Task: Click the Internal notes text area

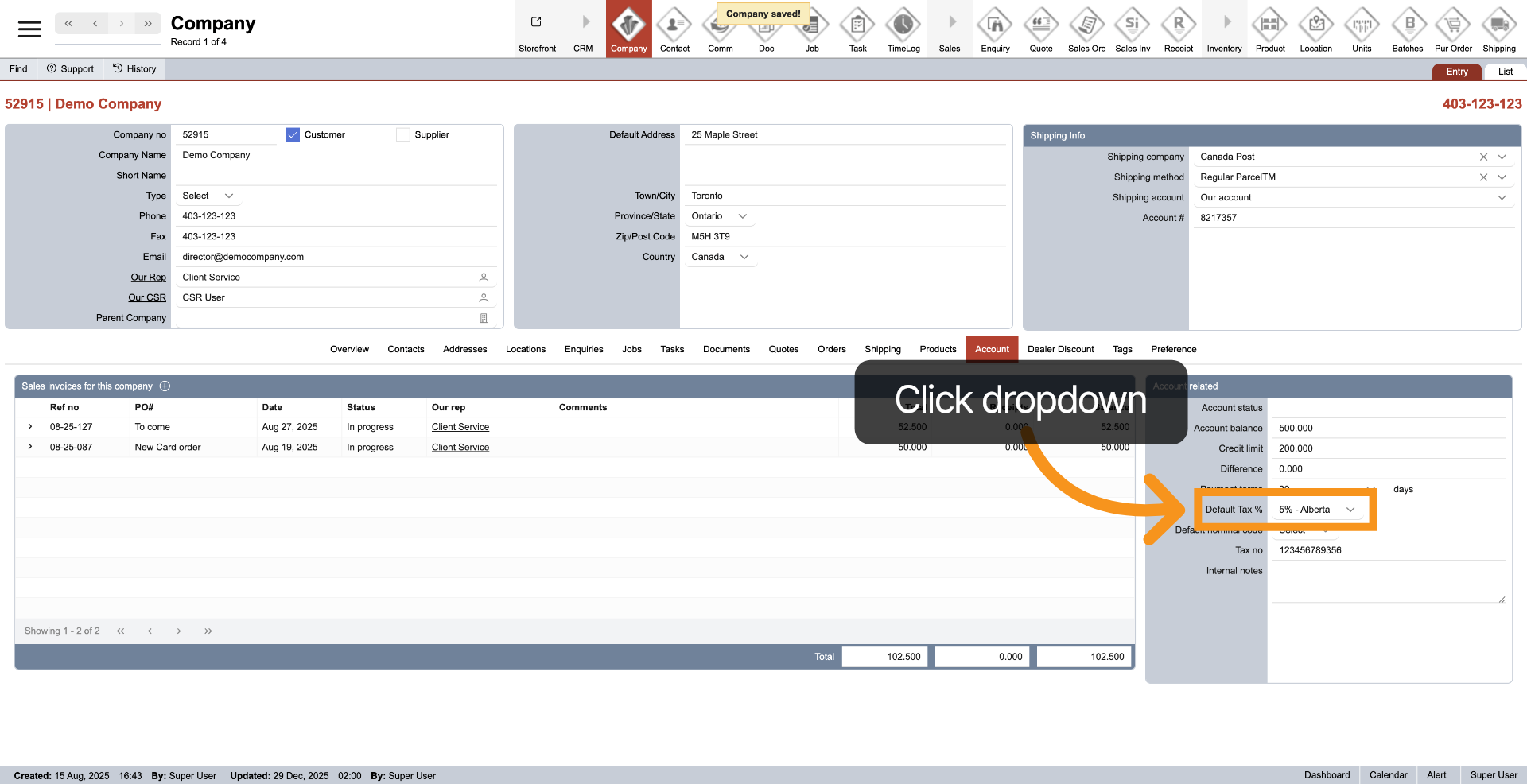Action: (1387, 583)
